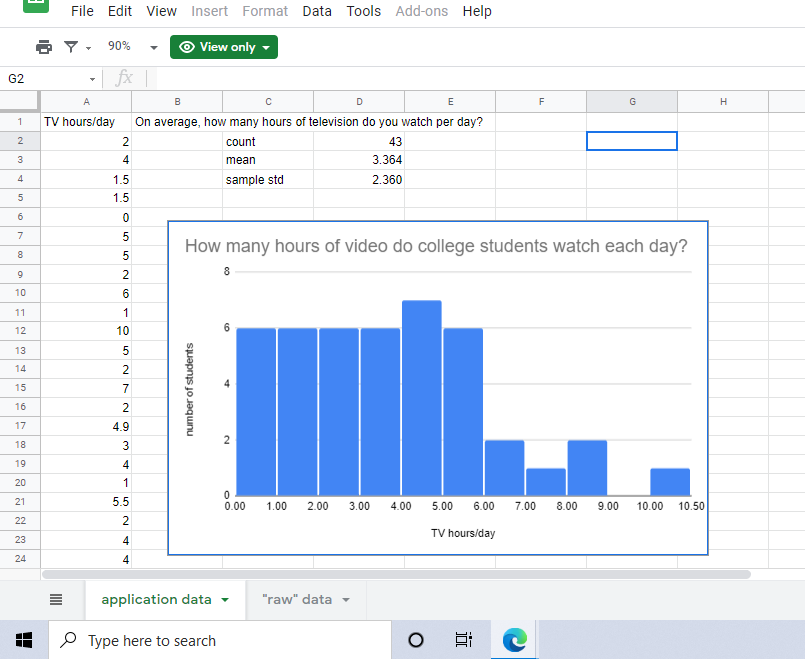The width and height of the screenshot is (805, 659).
Task: Expand the name box dropdown arrow
Action: tap(92, 79)
